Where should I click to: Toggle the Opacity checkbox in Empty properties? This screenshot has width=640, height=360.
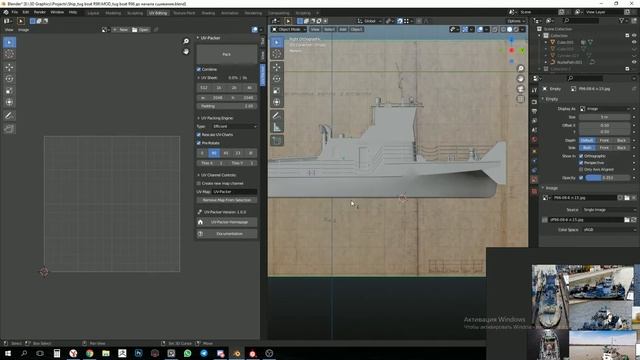(581, 178)
